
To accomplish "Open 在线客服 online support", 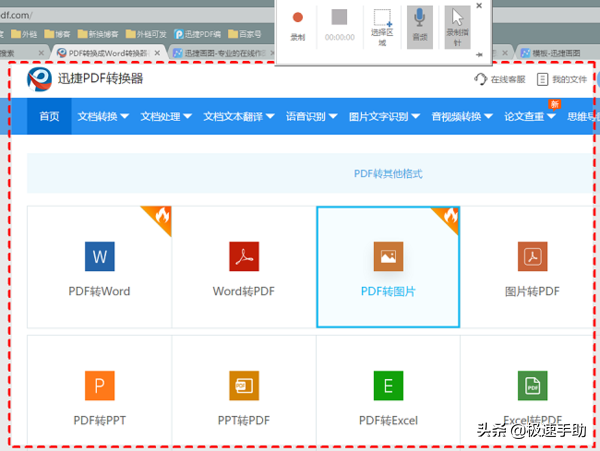I will click(x=500, y=79).
